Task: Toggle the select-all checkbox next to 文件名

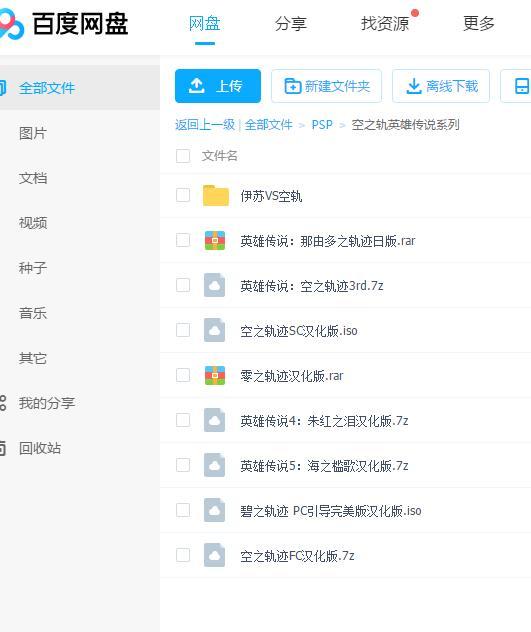Action: (183, 156)
